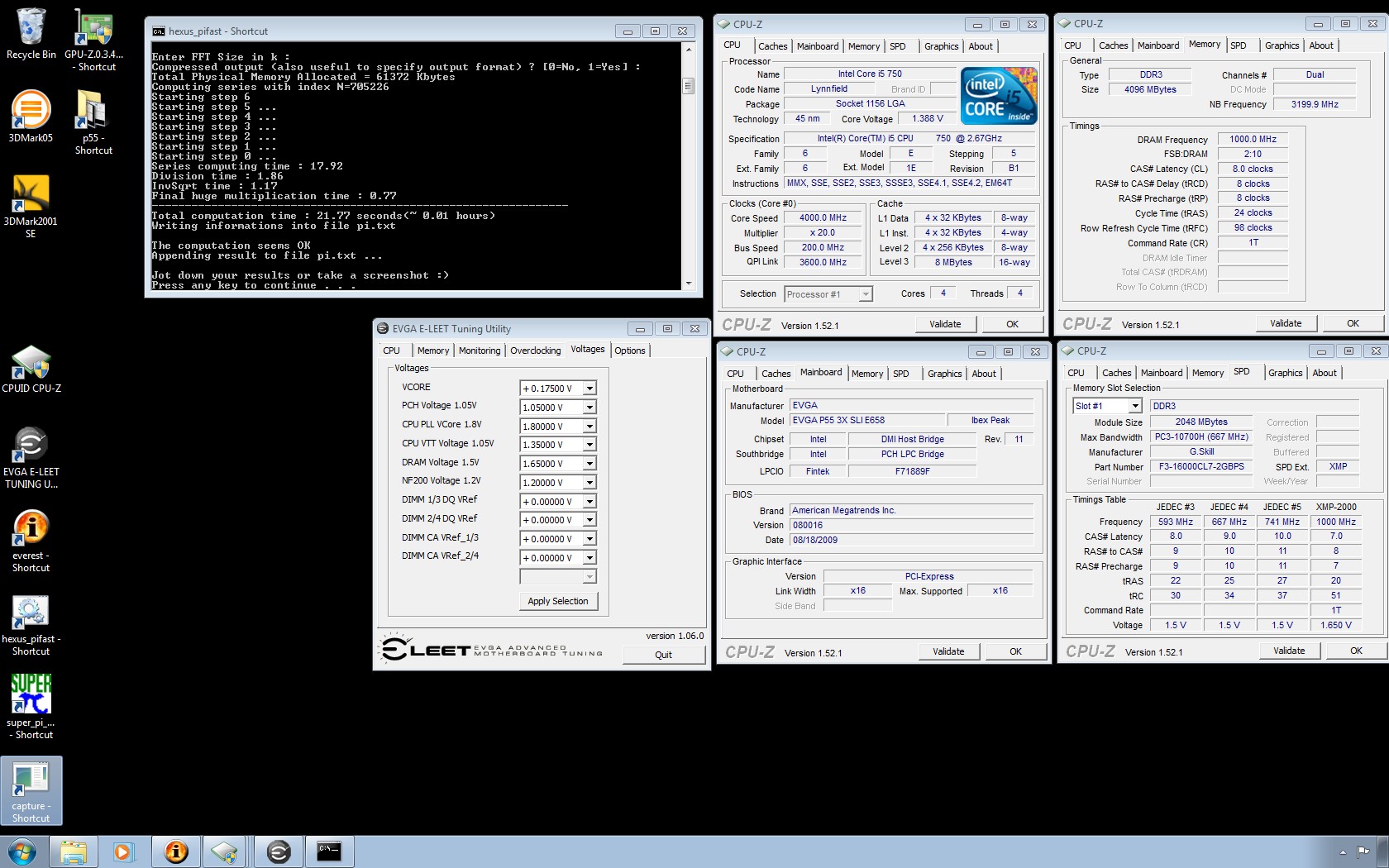The height and width of the screenshot is (868, 1389).
Task: Open Graphics tab in the CPU-Z Memory window
Action: tap(1282, 45)
